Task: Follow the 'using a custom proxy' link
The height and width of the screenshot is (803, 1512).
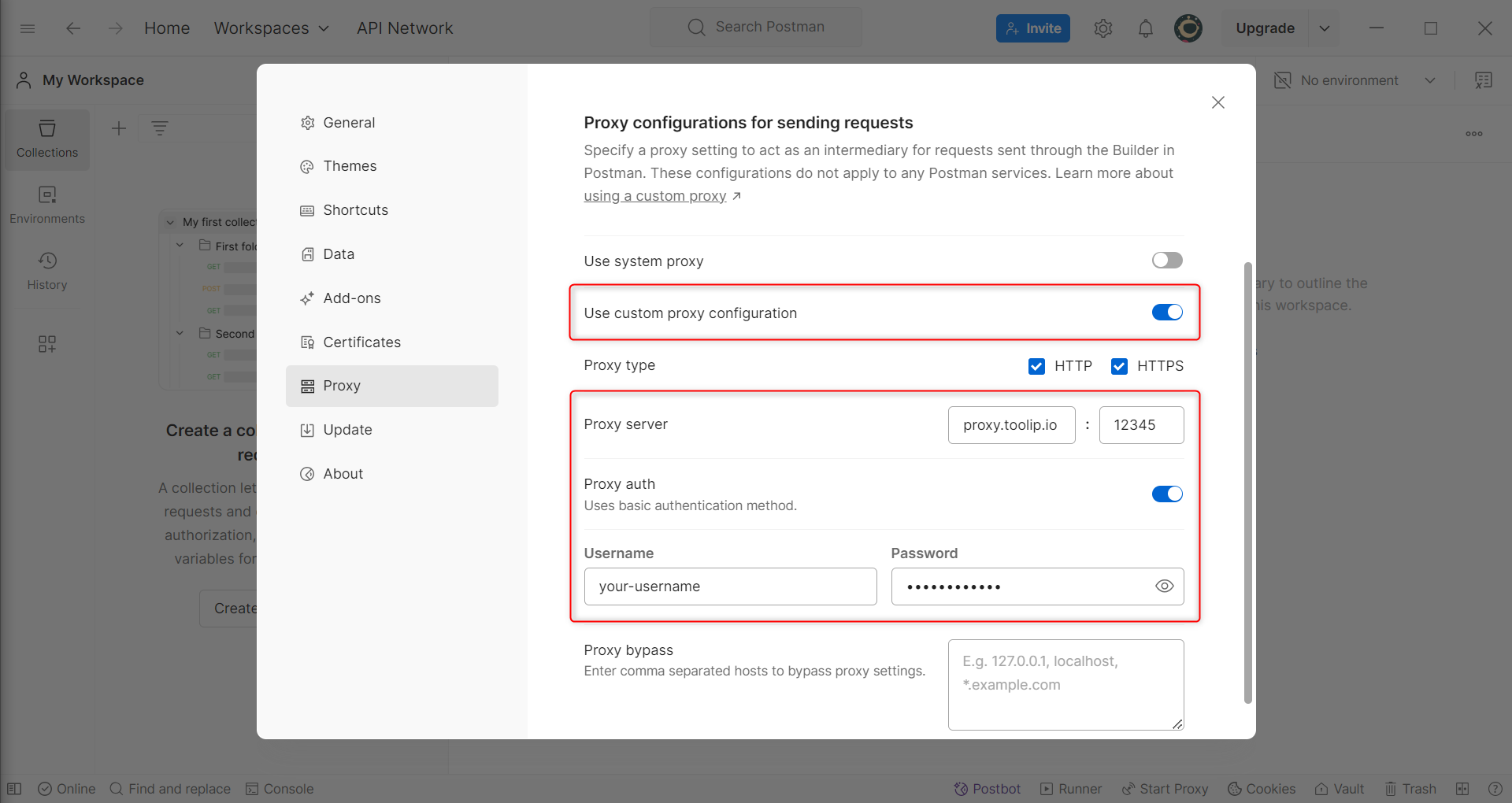Action: point(654,196)
